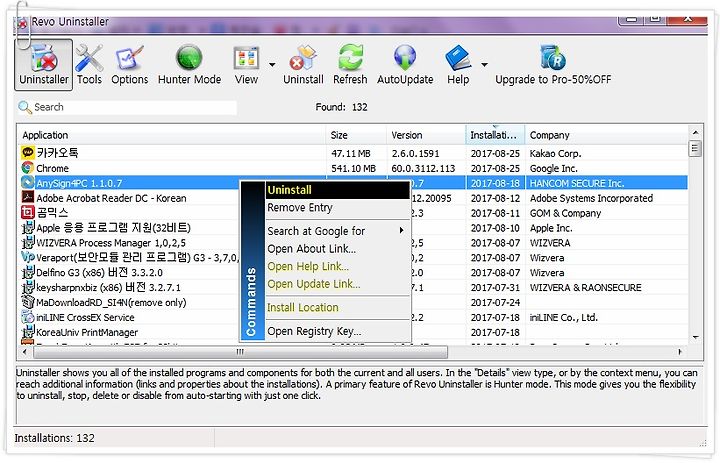Click the search magnifier icon
This screenshot has height=463, width=720.
24,107
